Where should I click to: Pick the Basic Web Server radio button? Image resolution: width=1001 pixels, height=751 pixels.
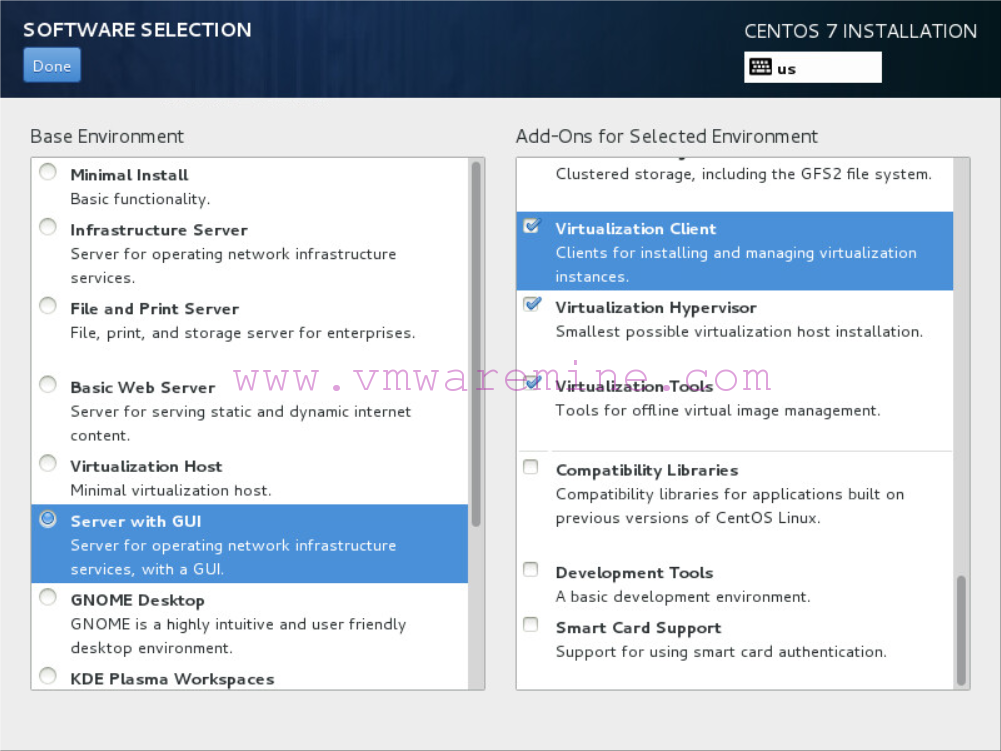[x=48, y=385]
